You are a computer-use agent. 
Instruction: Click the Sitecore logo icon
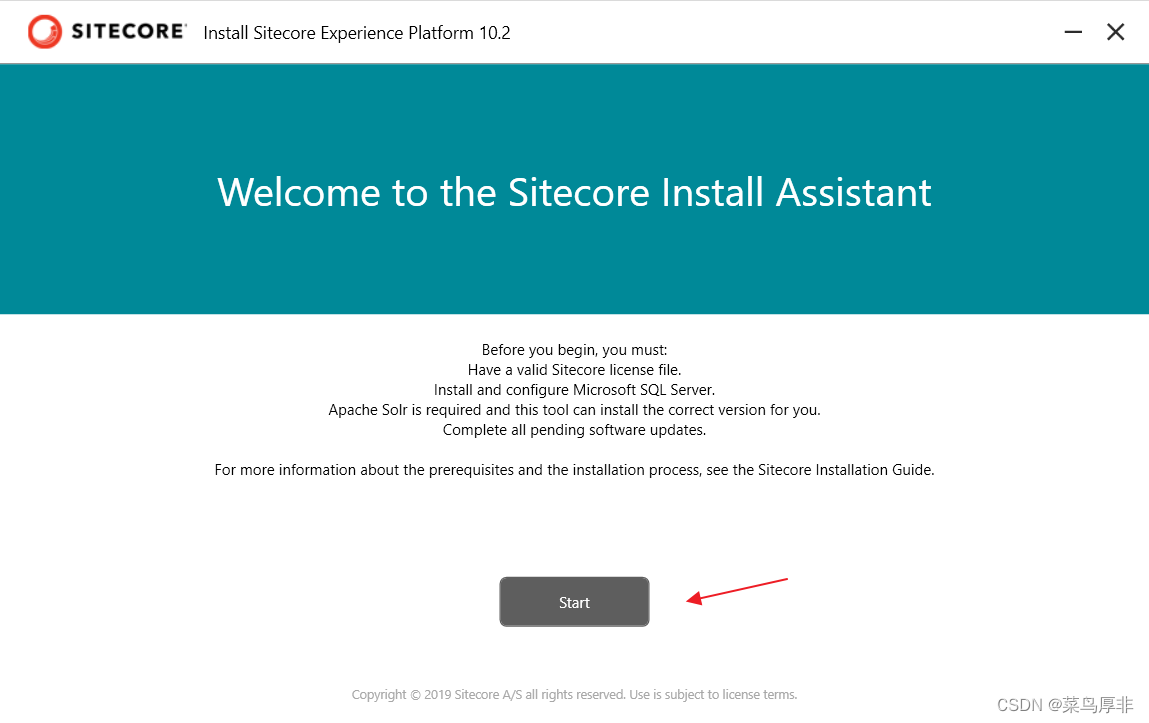click(x=45, y=31)
